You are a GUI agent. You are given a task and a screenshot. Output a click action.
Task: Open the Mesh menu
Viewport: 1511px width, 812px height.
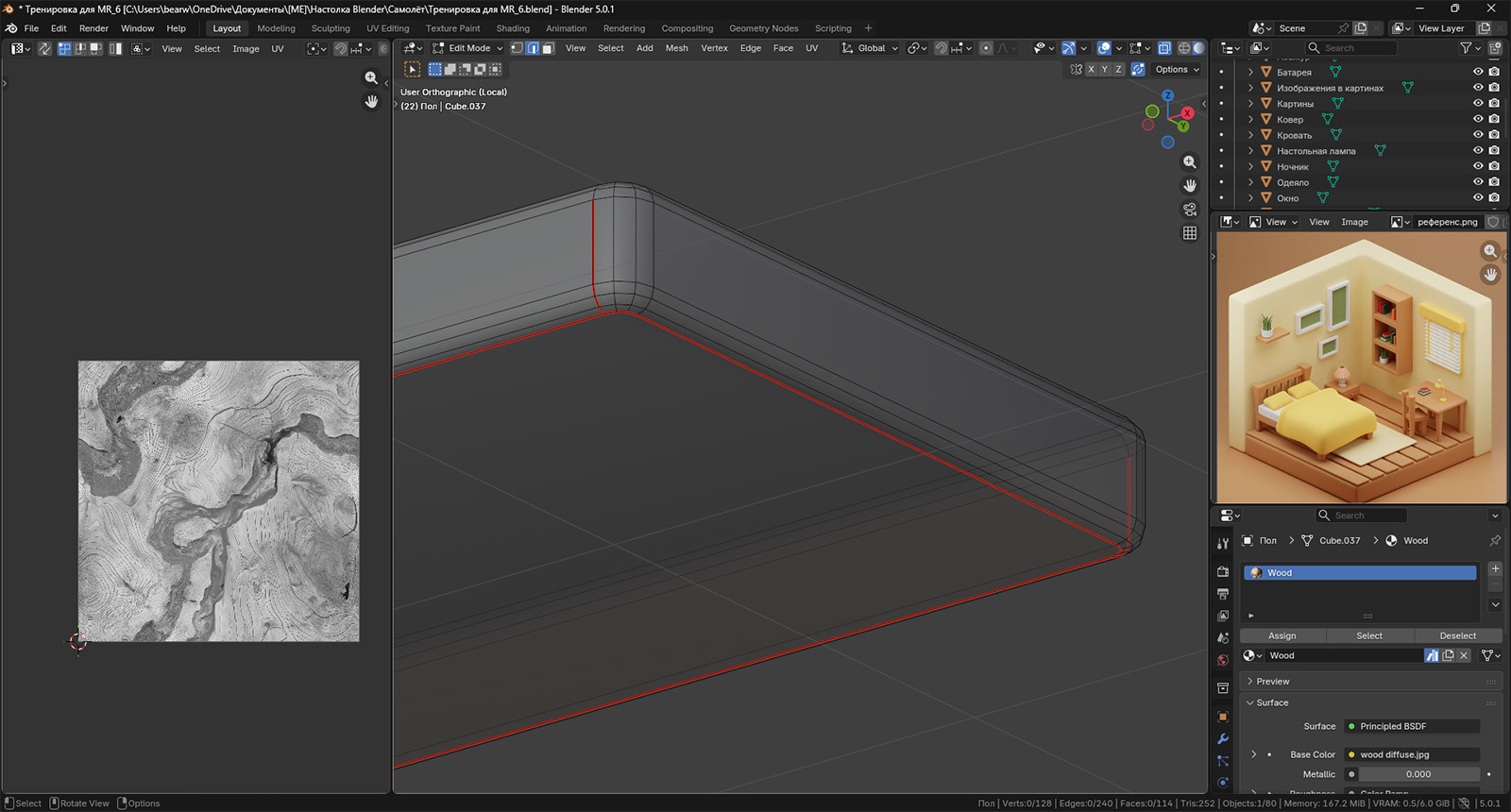click(x=676, y=48)
